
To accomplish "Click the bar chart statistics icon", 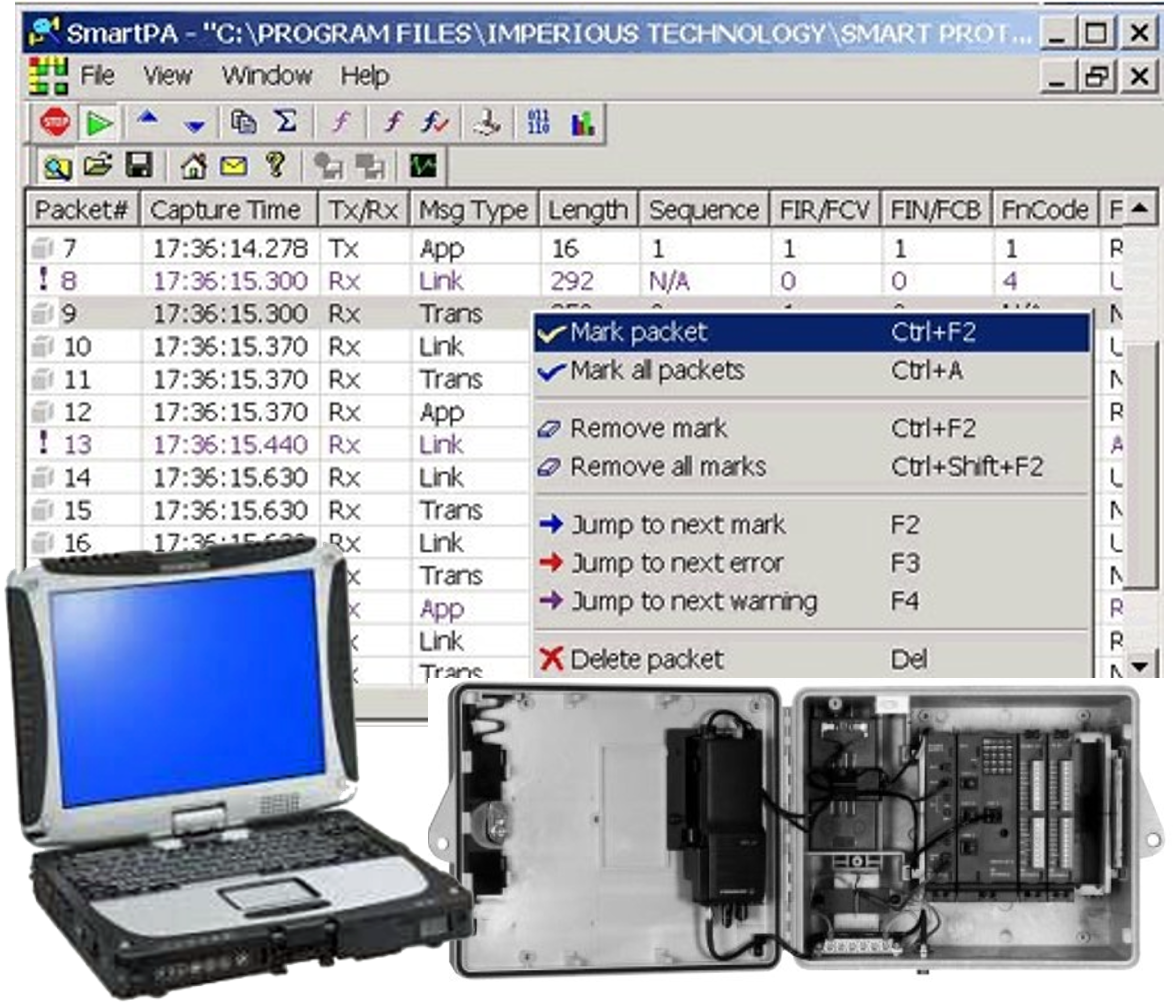I will pyautogui.click(x=582, y=123).
